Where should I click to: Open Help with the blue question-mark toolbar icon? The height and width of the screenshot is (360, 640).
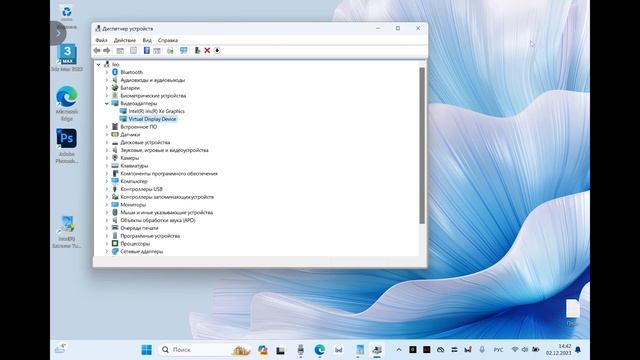click(147, 51)
